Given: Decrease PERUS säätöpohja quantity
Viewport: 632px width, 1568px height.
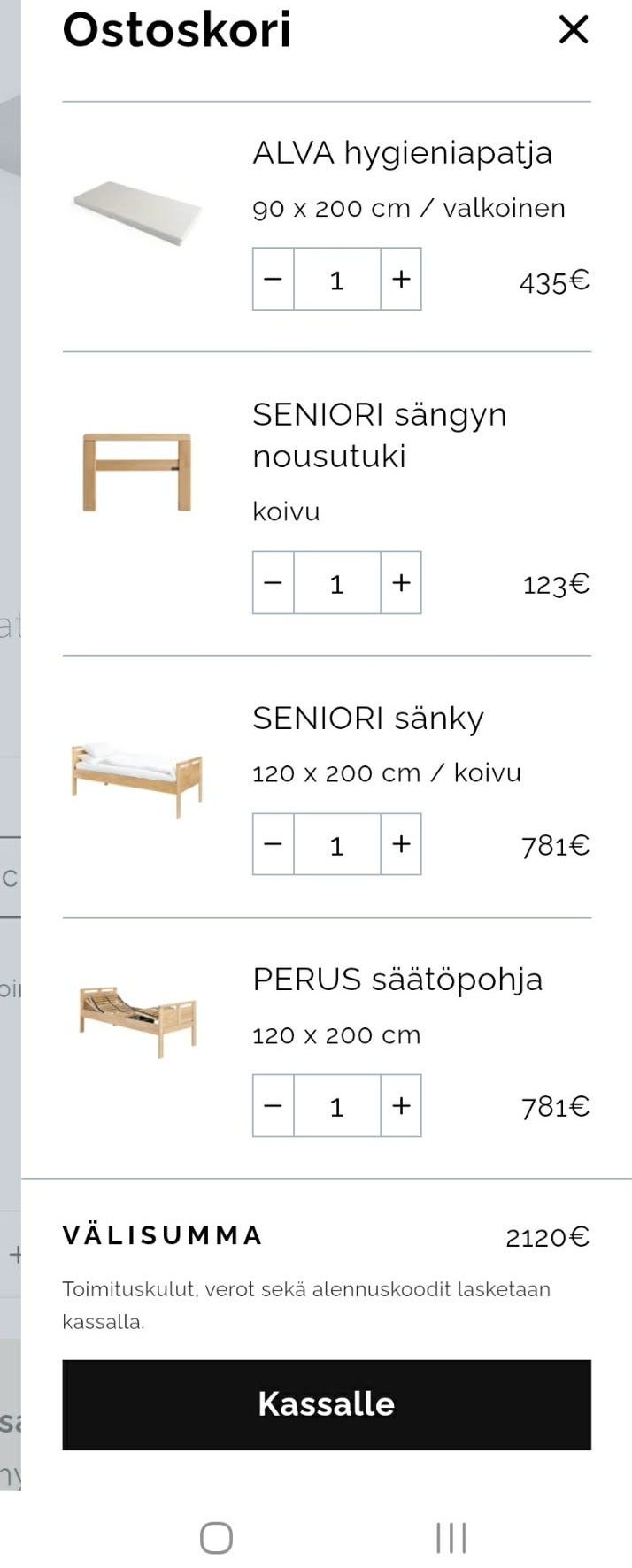Looking at the screenshot, I should (273, 1106).
